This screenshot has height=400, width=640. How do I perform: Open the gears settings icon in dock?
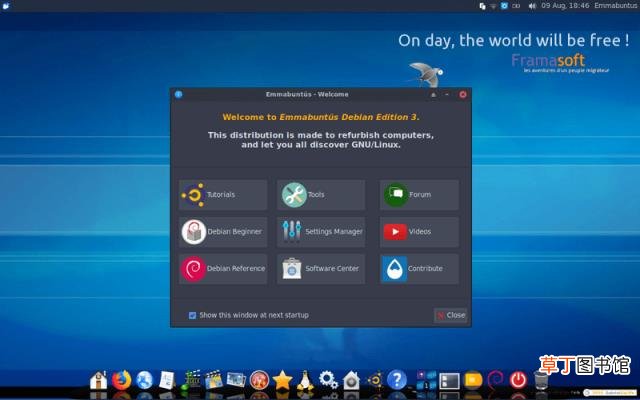point(328,380)
